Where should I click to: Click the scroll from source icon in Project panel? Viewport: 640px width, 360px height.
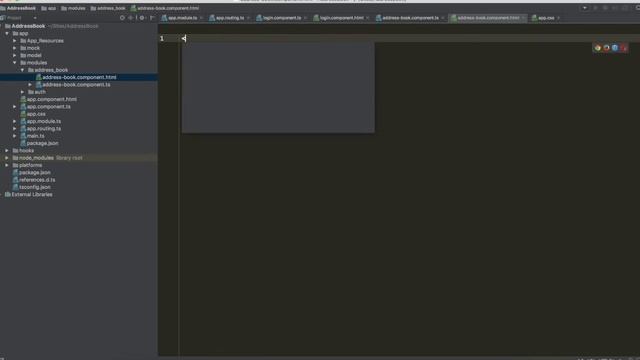click(122, 18)
